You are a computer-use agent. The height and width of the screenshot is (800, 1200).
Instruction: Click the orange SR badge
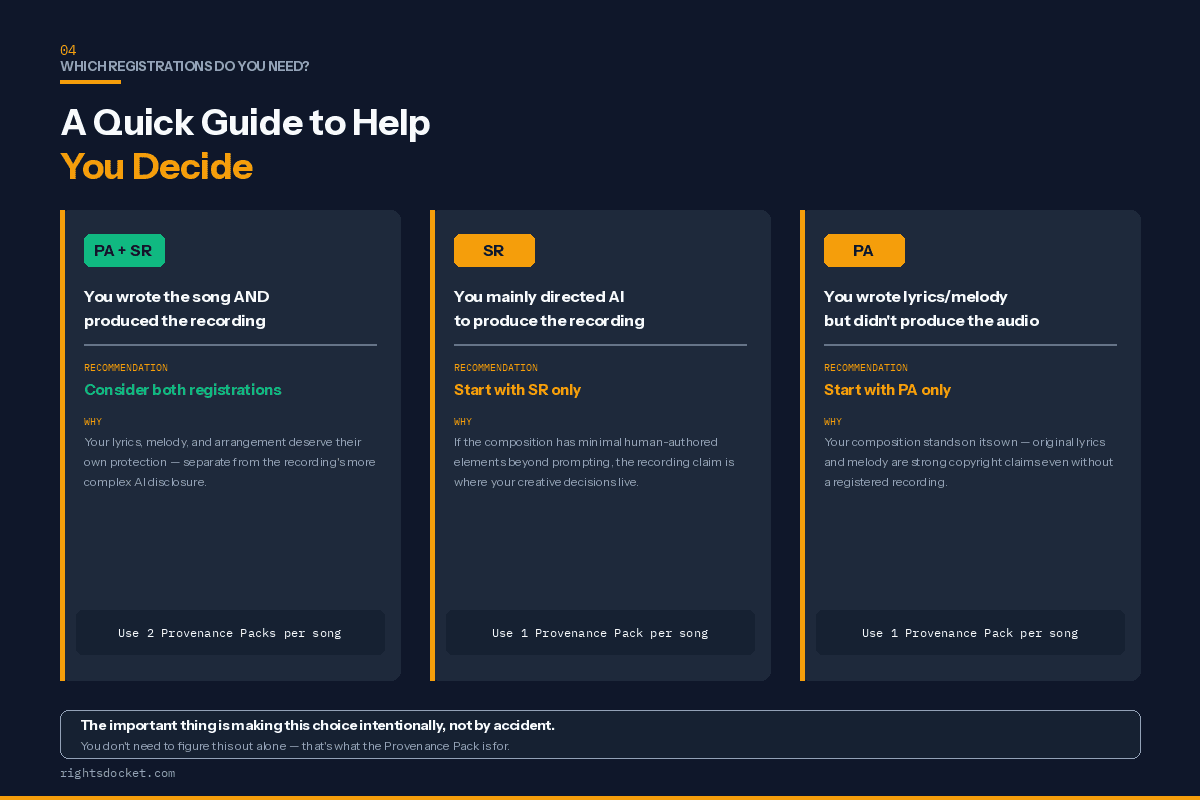point(494,251)
